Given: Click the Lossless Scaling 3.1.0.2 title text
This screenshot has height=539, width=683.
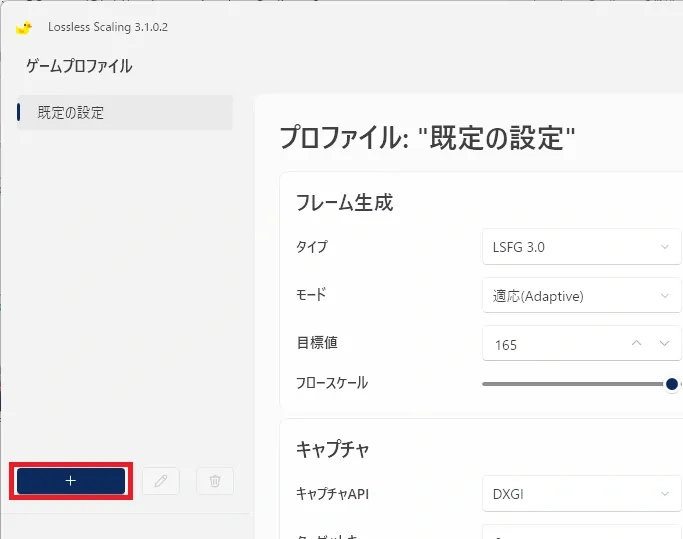Looking at the screenshot, I should (108, 27).
